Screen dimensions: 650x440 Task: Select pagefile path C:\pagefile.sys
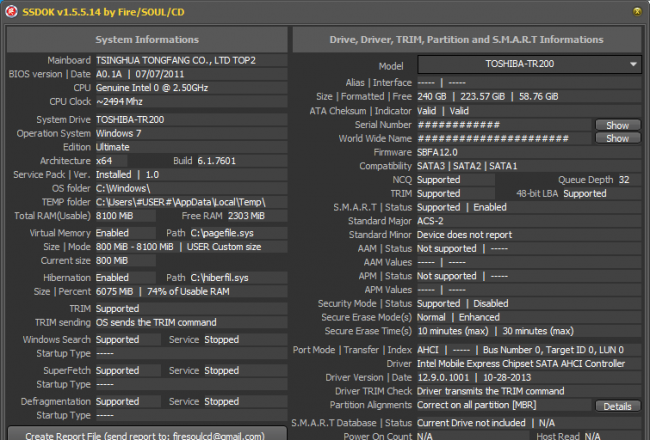[222, 233]
